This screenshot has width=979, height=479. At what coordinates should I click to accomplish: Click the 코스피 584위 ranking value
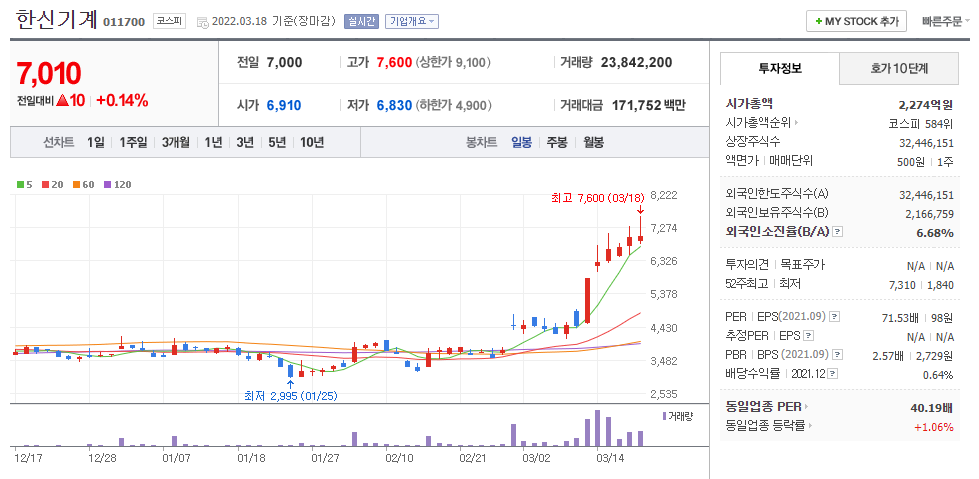click(x=921, y=123)
